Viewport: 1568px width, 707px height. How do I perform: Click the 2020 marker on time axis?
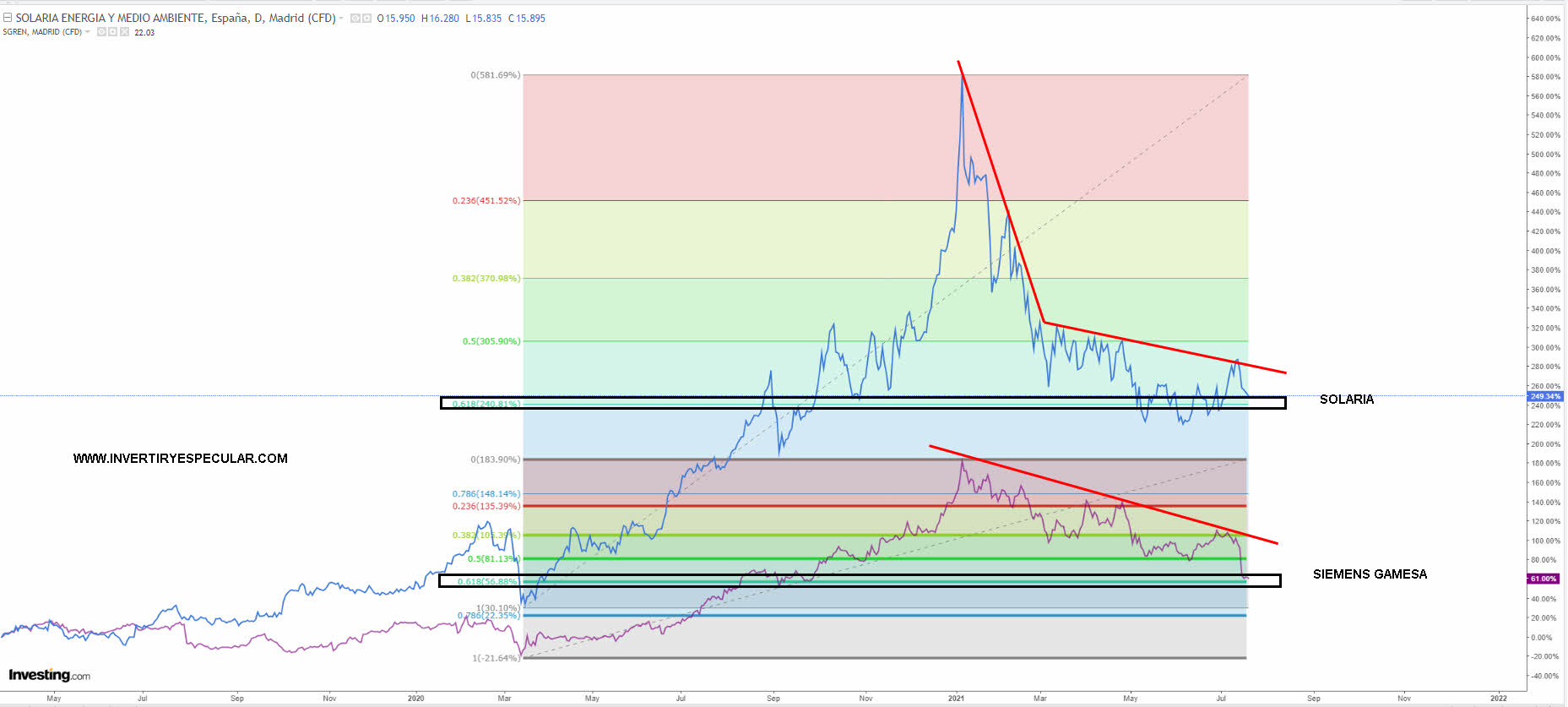415,699
